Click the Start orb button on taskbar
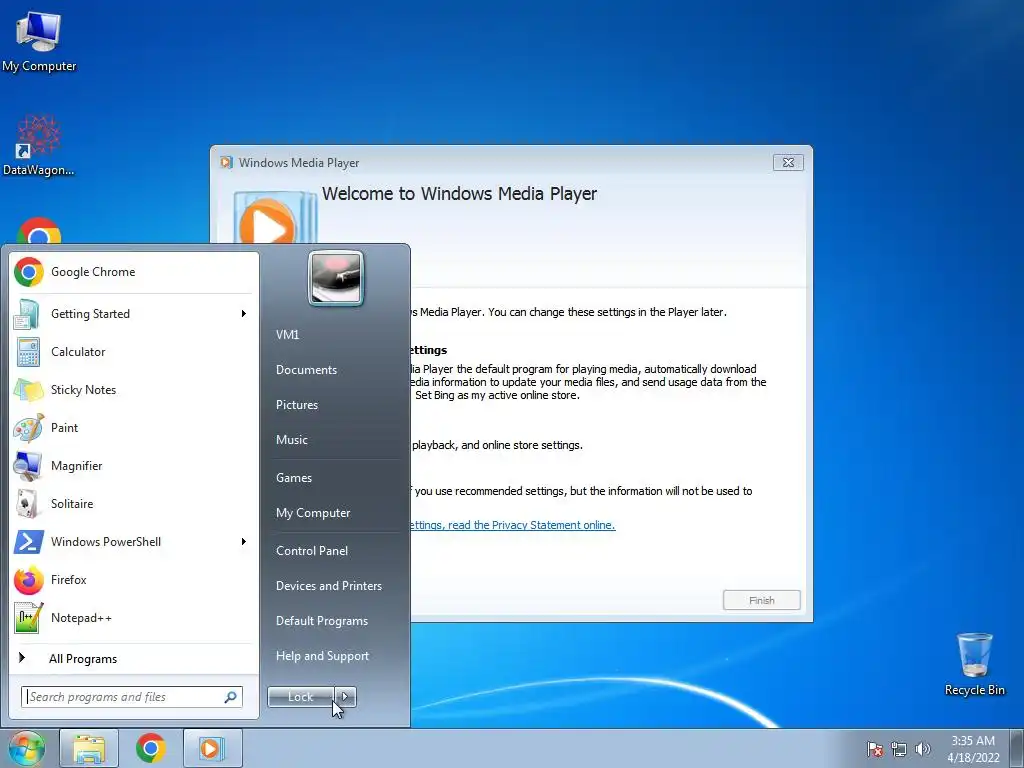The height and width of the screenshot is (768, 1024). click(x=26, y=748)
